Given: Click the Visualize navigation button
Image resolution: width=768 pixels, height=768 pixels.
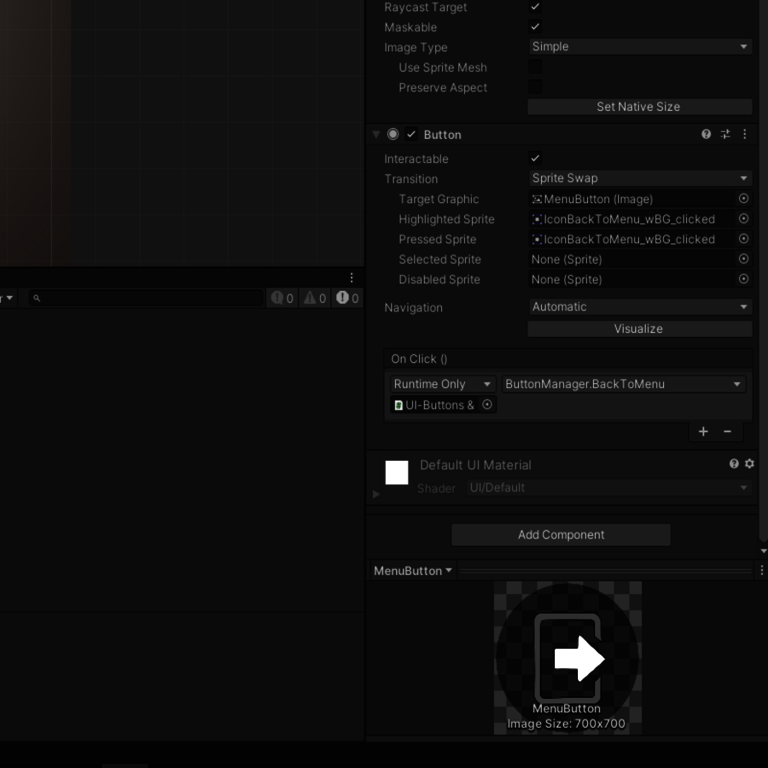Looking at the screenshot, I should (639, 329).
